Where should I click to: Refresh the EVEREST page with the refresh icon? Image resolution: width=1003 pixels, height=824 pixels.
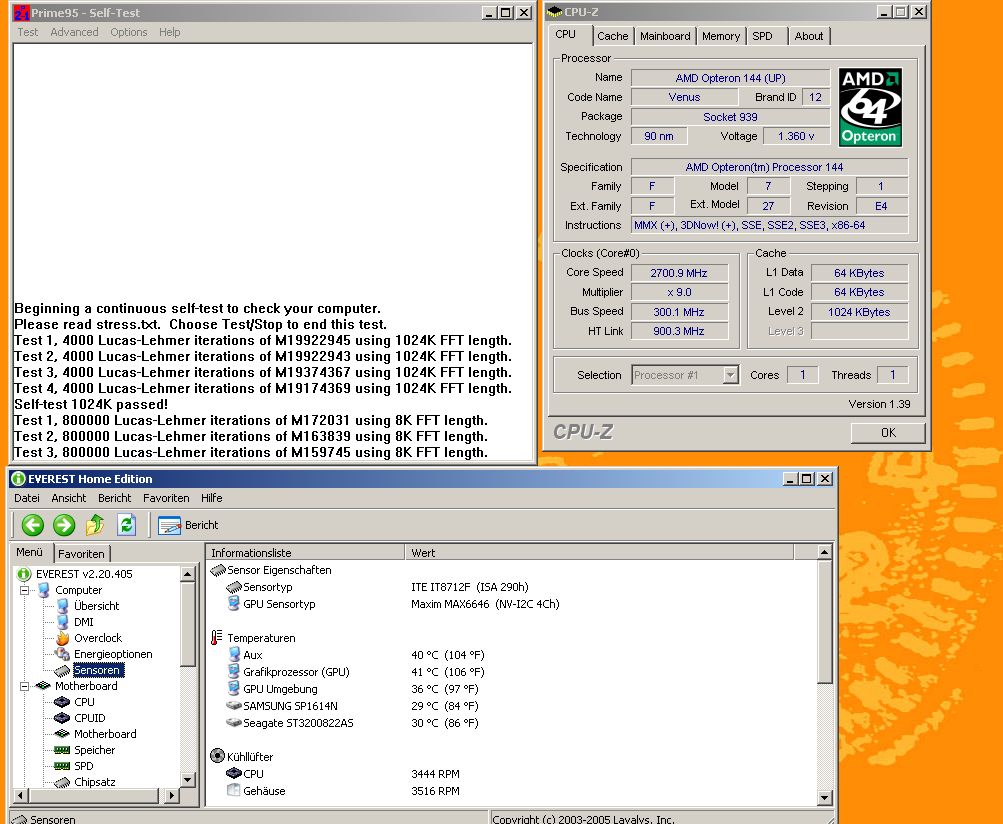[x=127, y=525]
